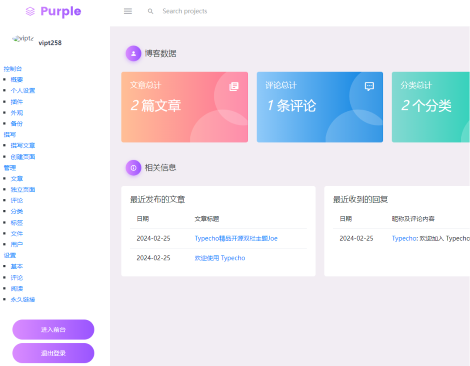
Task: Open the 设置 menu heading
Action: pos(10,255)
